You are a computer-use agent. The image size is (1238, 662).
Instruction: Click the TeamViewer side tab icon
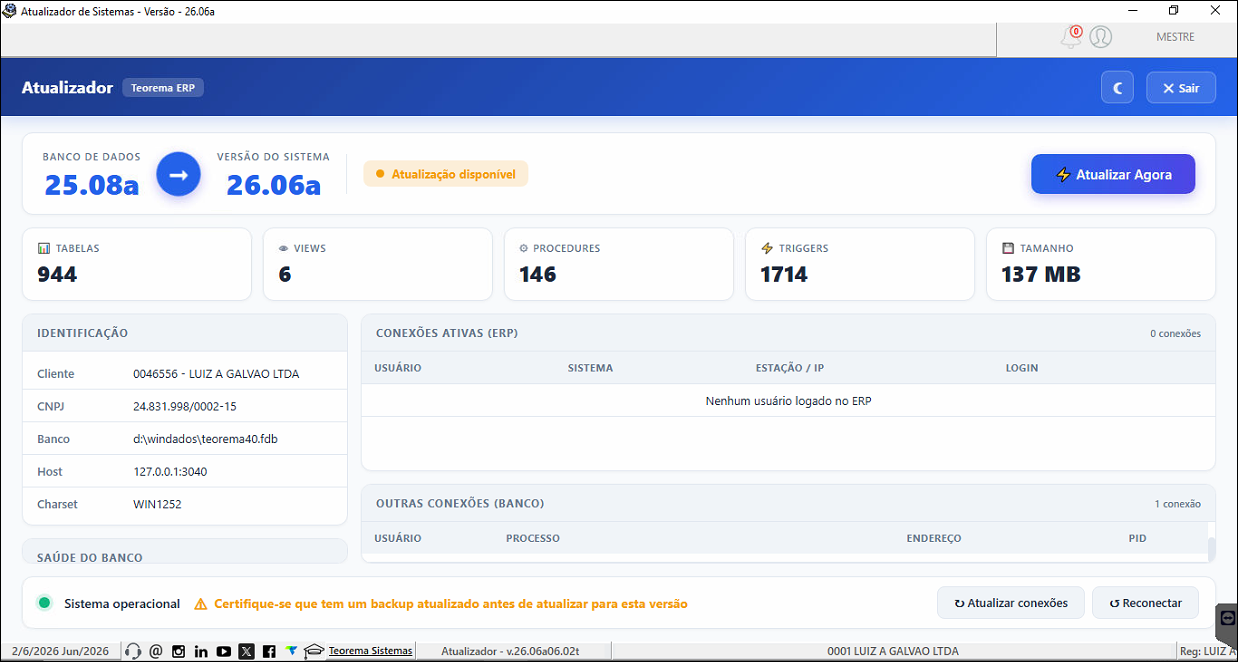click(1227, 620)
